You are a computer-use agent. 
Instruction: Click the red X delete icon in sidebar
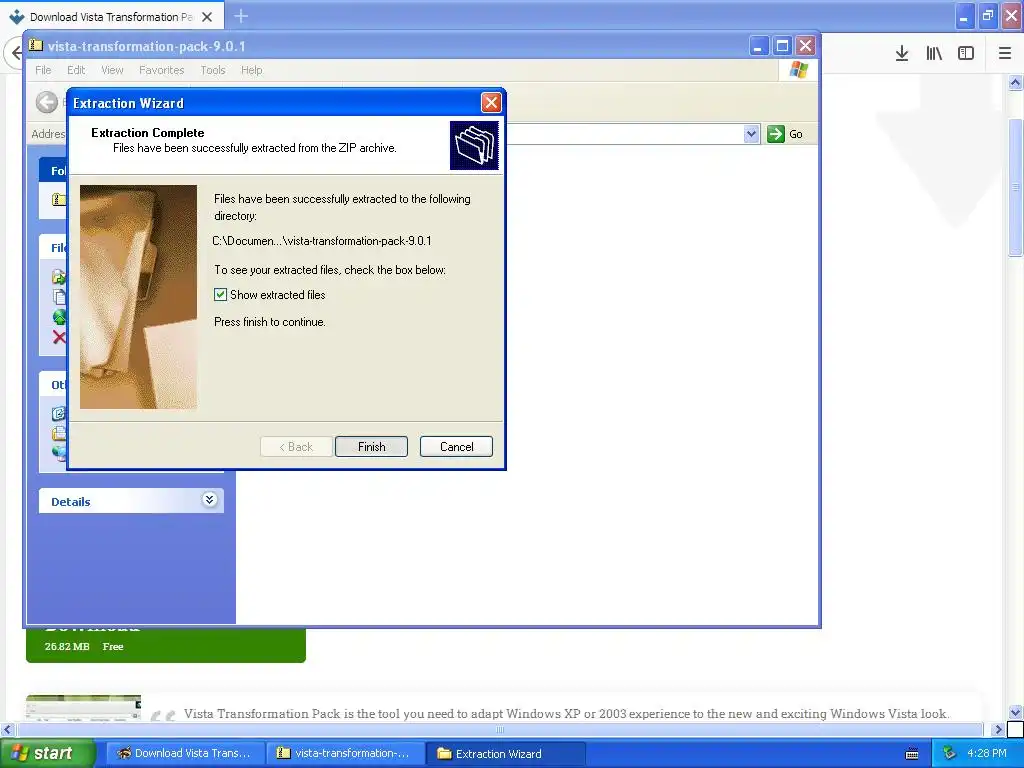pyautogui.click(x=59, y=338)
